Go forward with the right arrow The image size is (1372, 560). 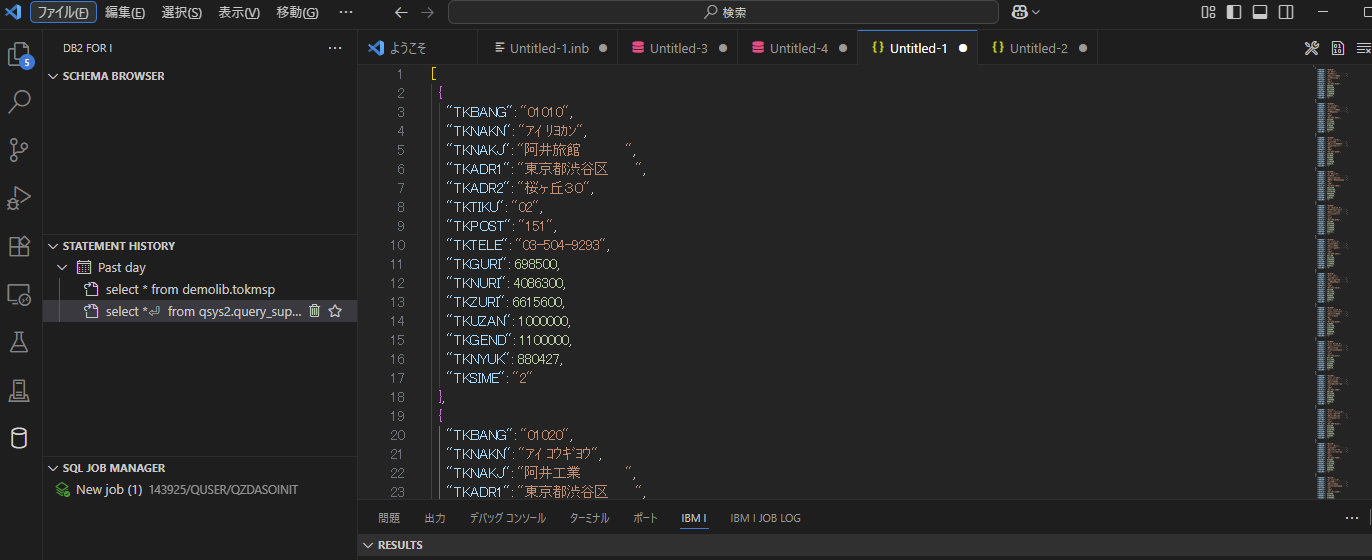(x=428, y=12)
